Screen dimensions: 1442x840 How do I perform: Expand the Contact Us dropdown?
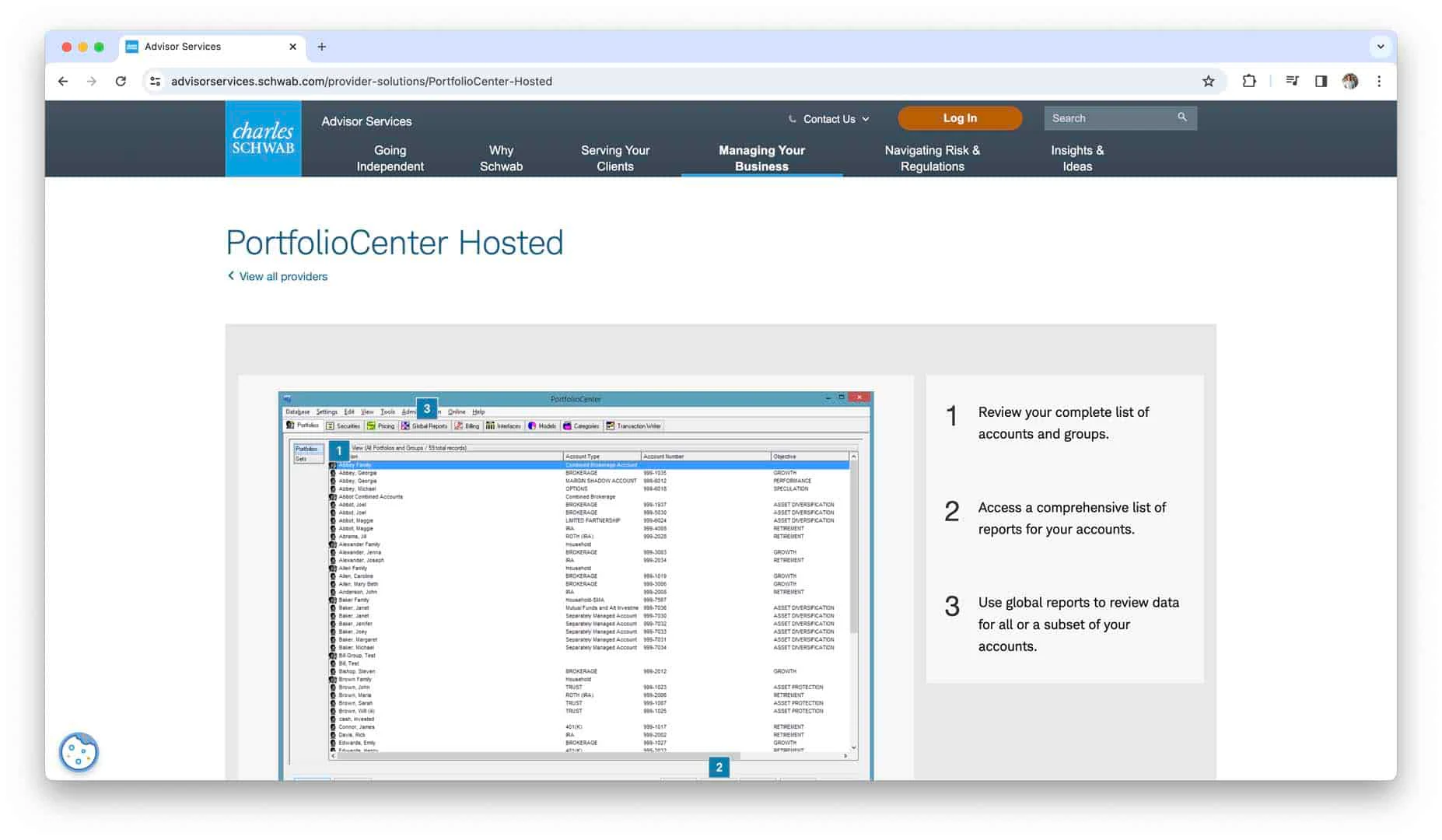[x=829, y=119]
